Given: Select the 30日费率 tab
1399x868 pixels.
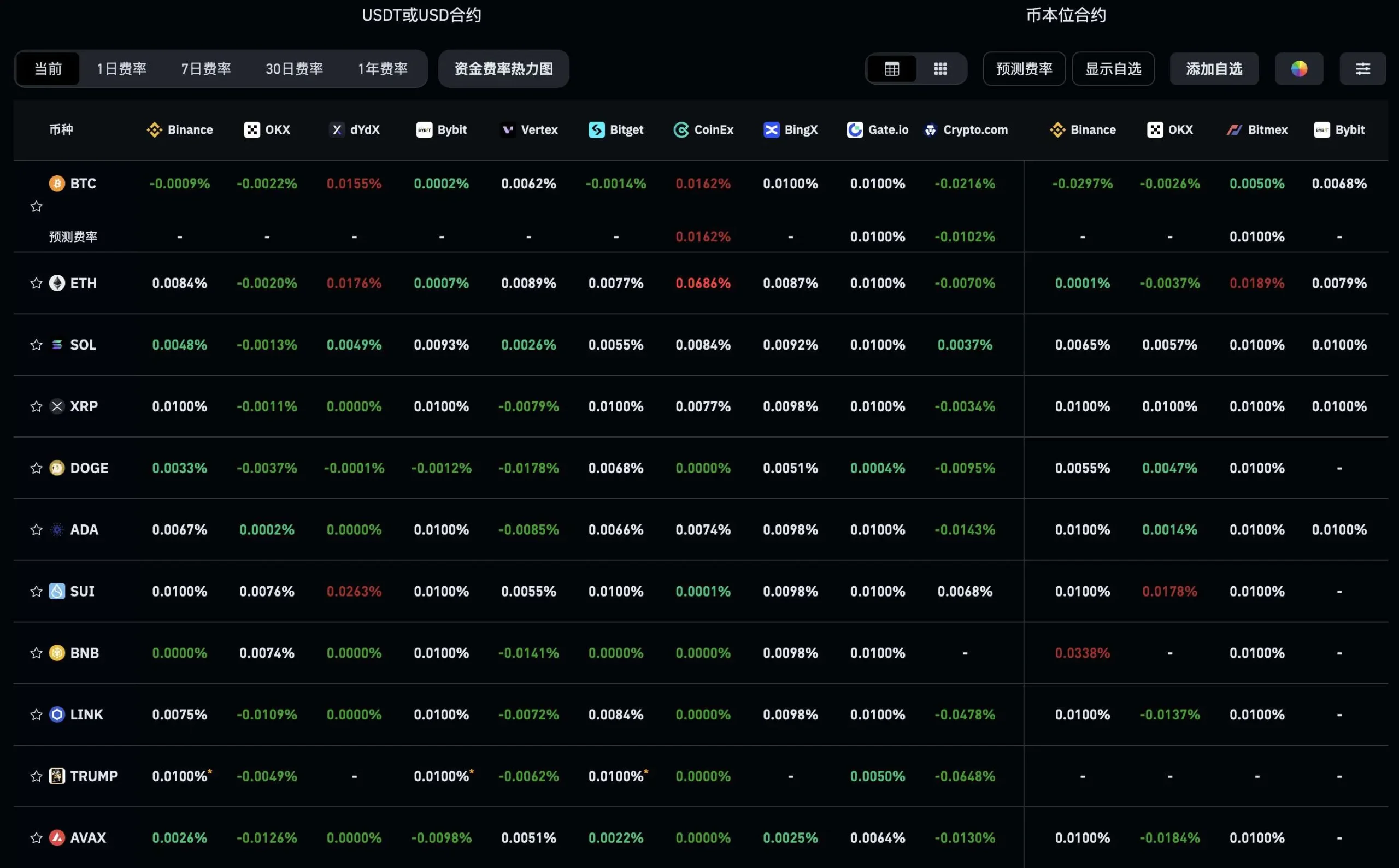Looking at the screenshot, I should [294, 69].
